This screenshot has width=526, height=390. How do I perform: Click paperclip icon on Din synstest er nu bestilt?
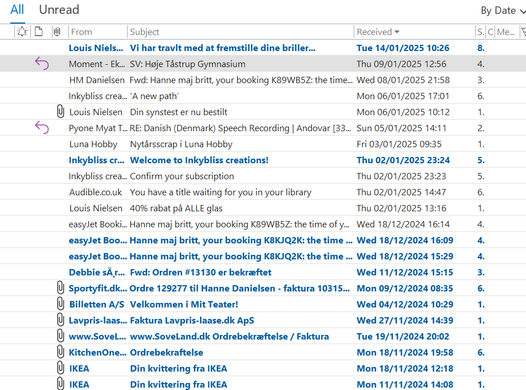(x=60, y=112)
